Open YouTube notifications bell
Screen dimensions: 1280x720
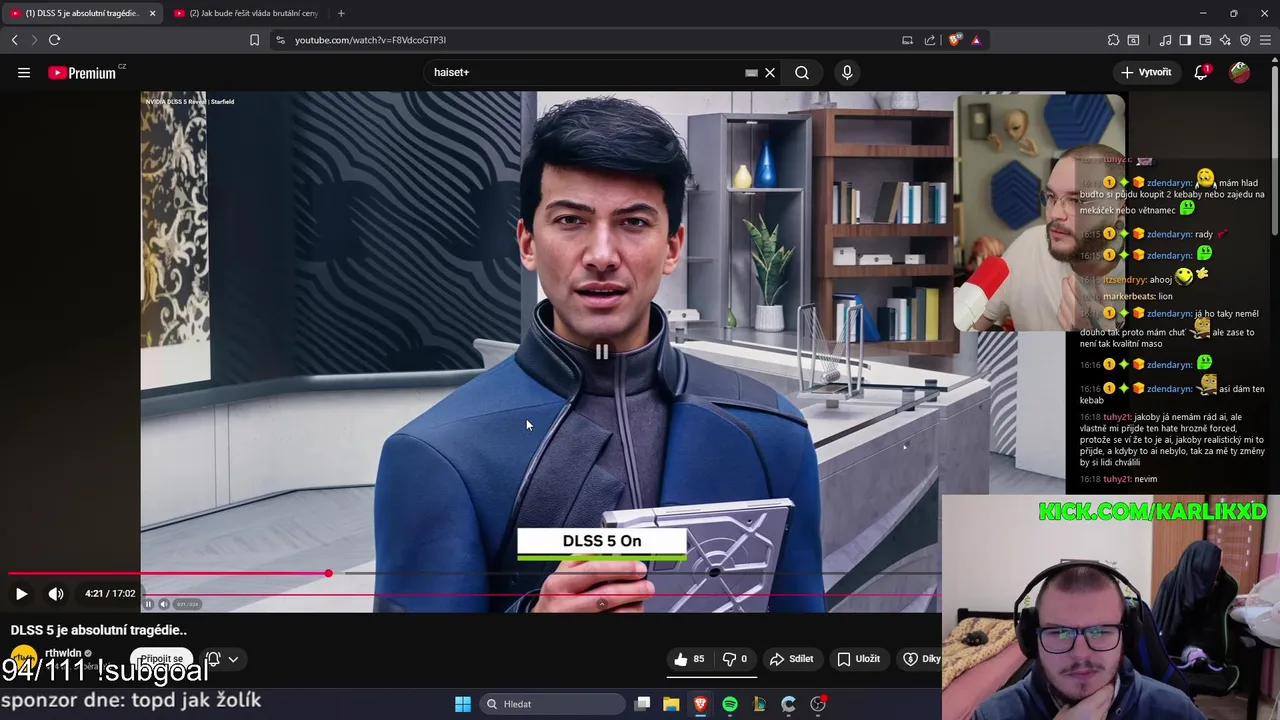pos(1201,72)
